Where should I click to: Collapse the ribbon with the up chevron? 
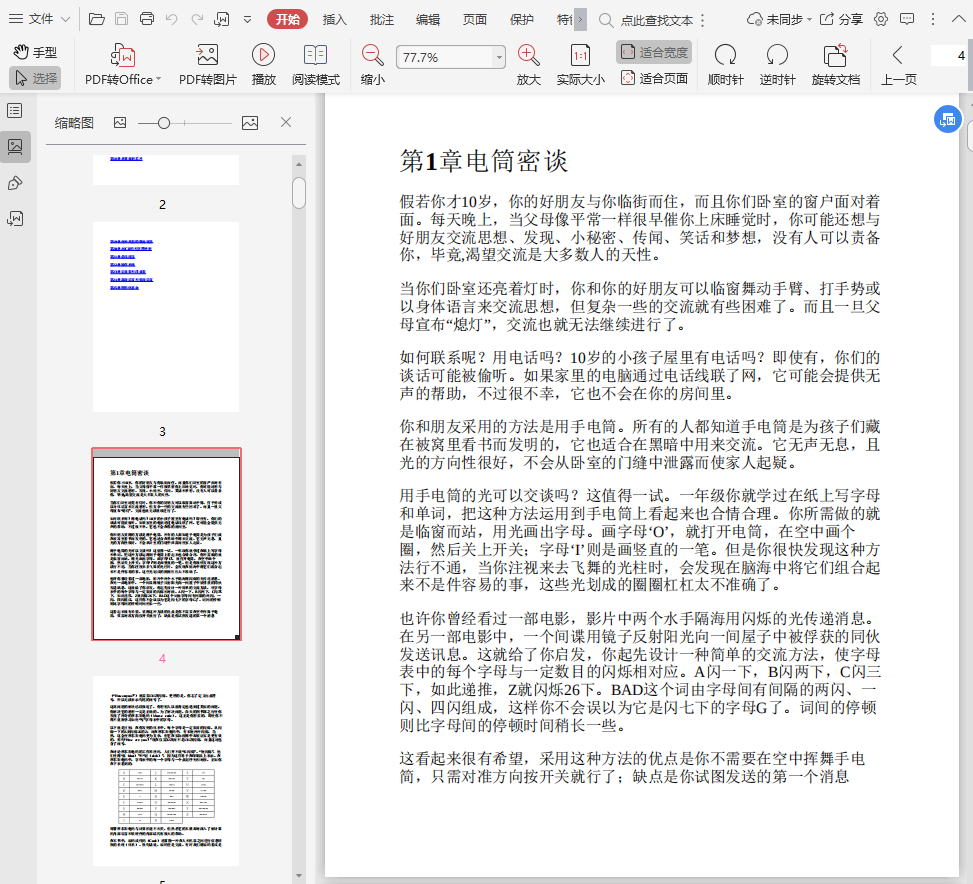coord(958,19)
